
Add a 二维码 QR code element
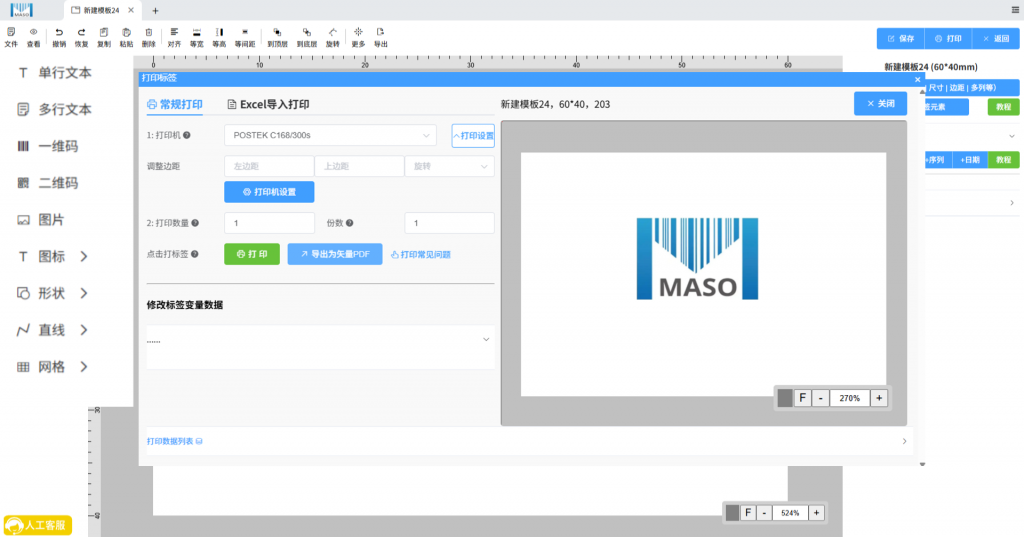pos(48,183)
